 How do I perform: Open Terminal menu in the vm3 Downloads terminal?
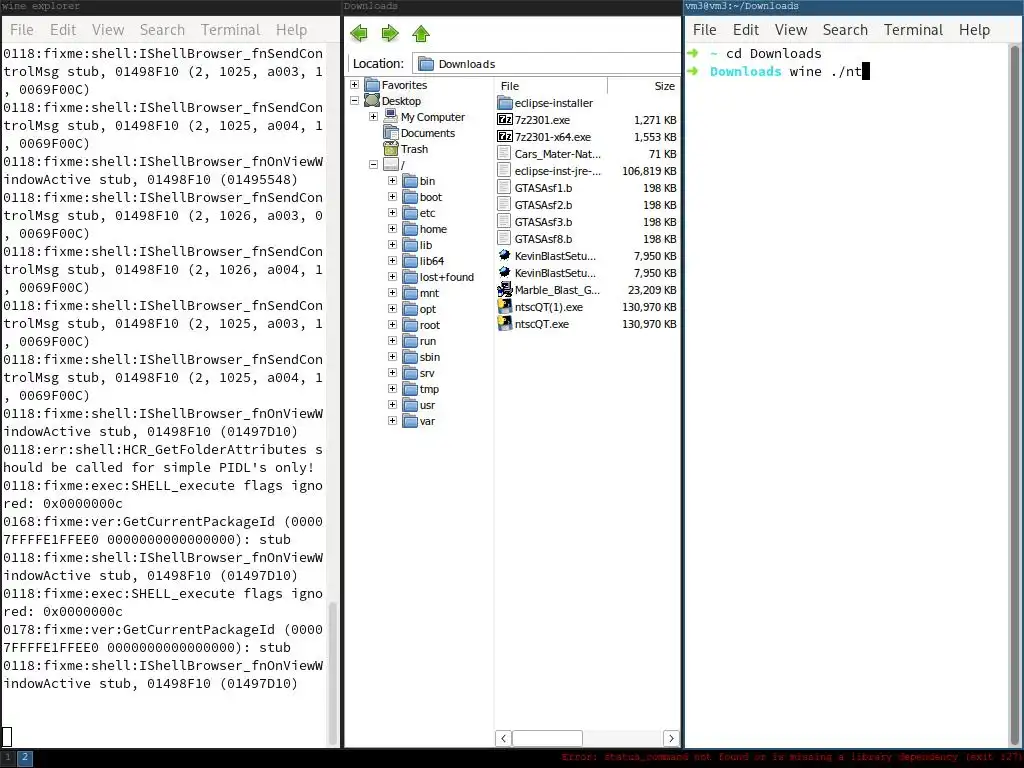pyautogui.click(x=913, y=30)
